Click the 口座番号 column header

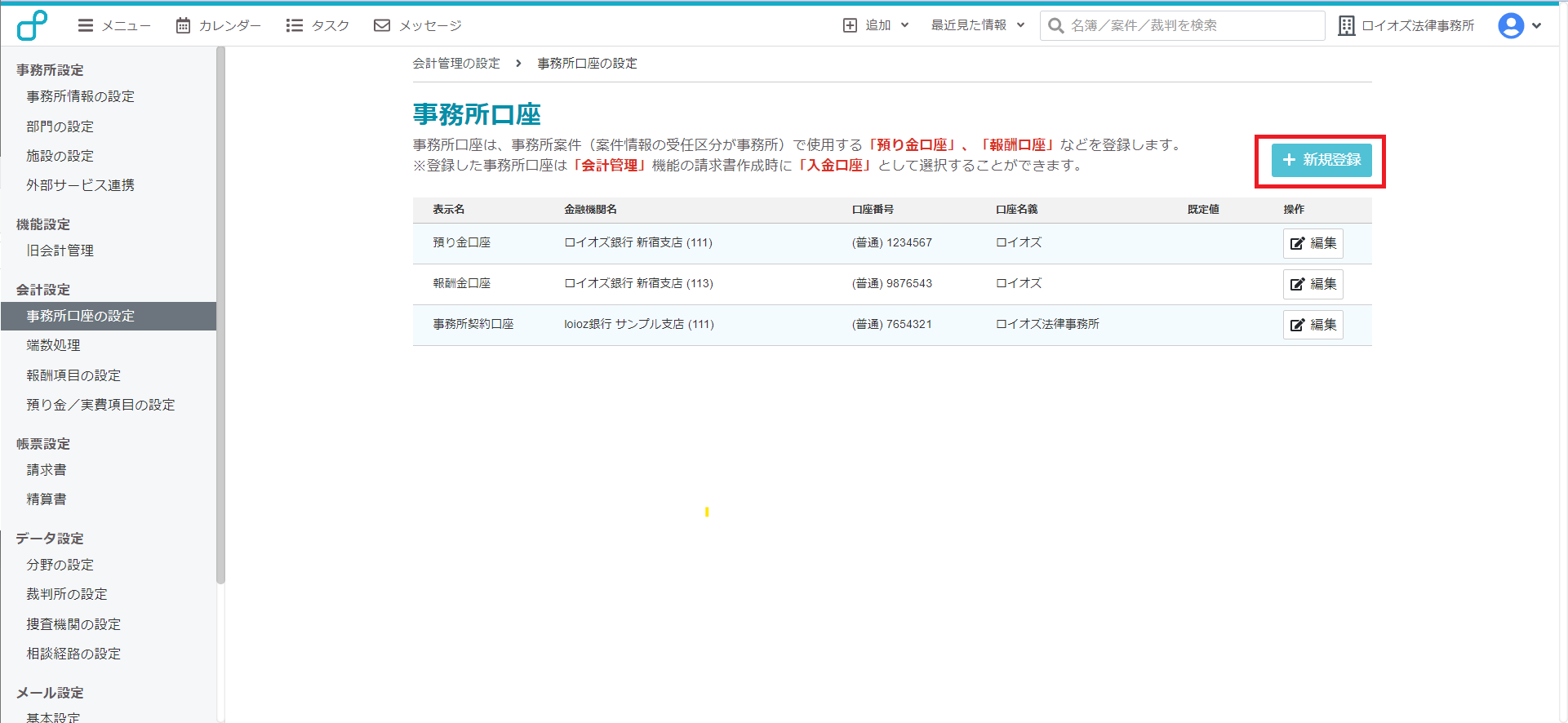[x=873, y=210]
